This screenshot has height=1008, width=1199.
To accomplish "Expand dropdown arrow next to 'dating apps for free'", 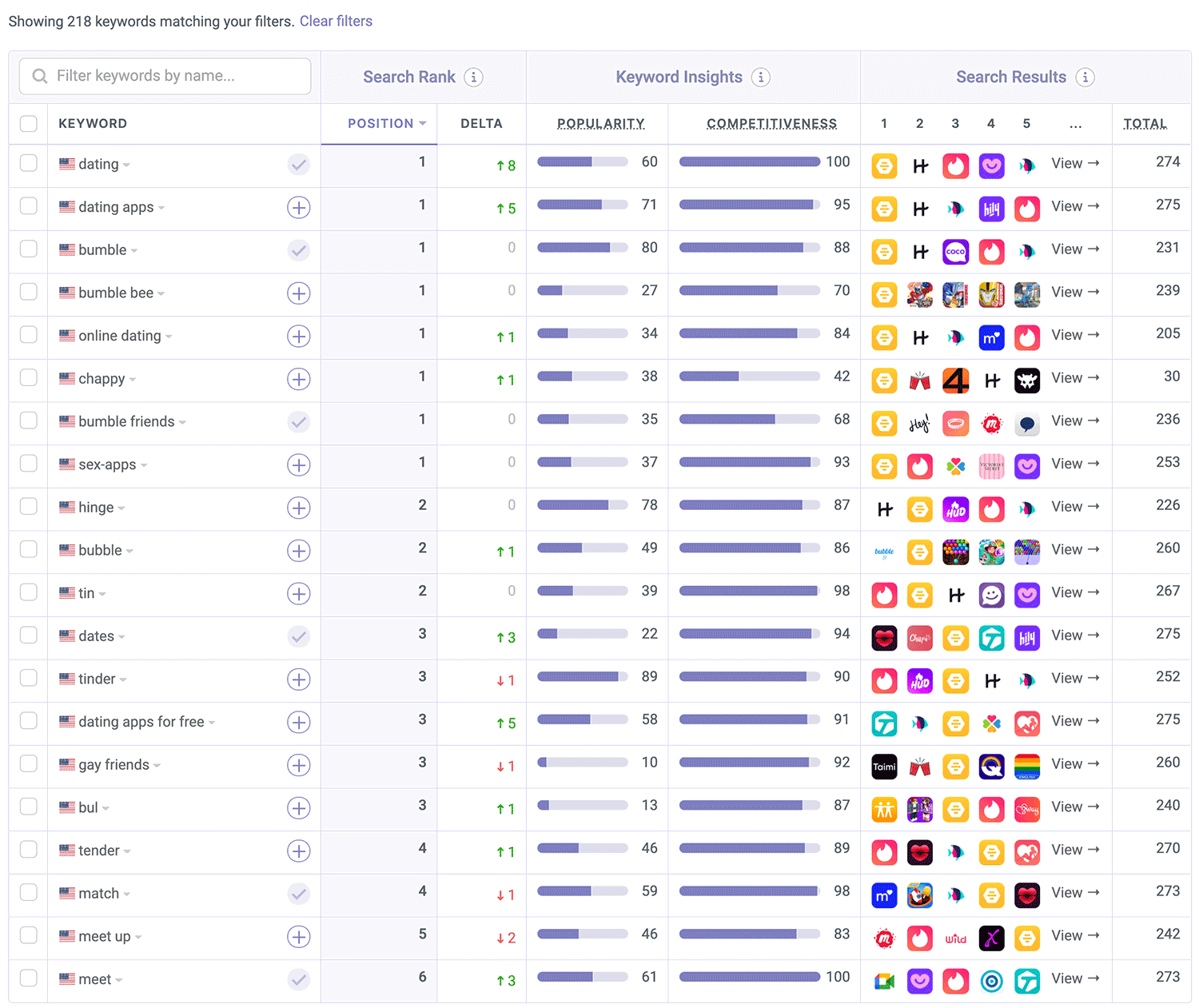I will tap(212, 723).
